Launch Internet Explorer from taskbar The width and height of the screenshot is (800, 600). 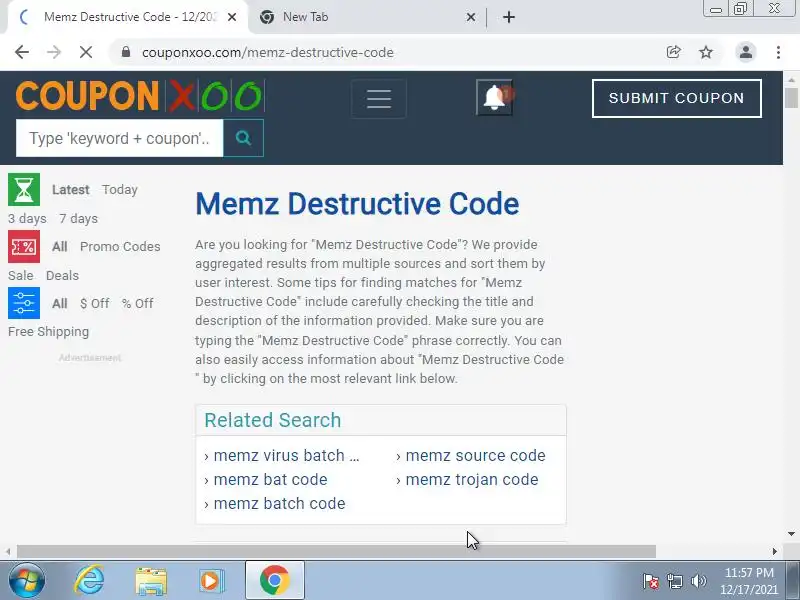pyautogui.click(x=89, y=580)
